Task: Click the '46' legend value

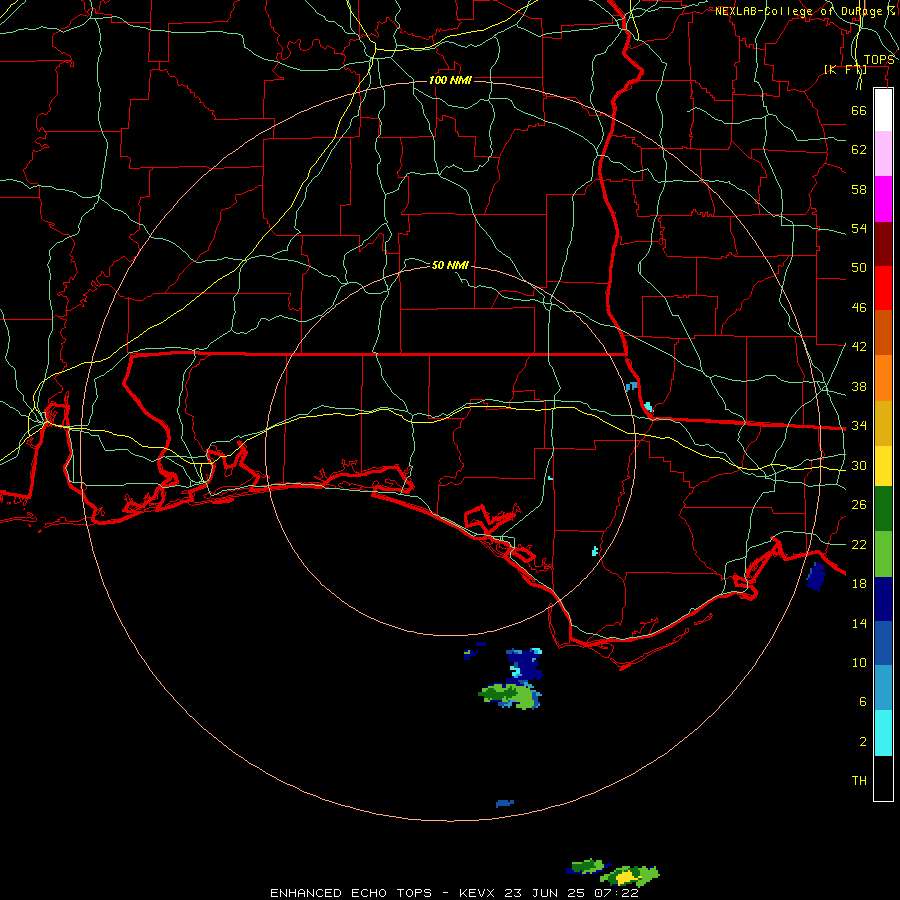Action: 859,308
